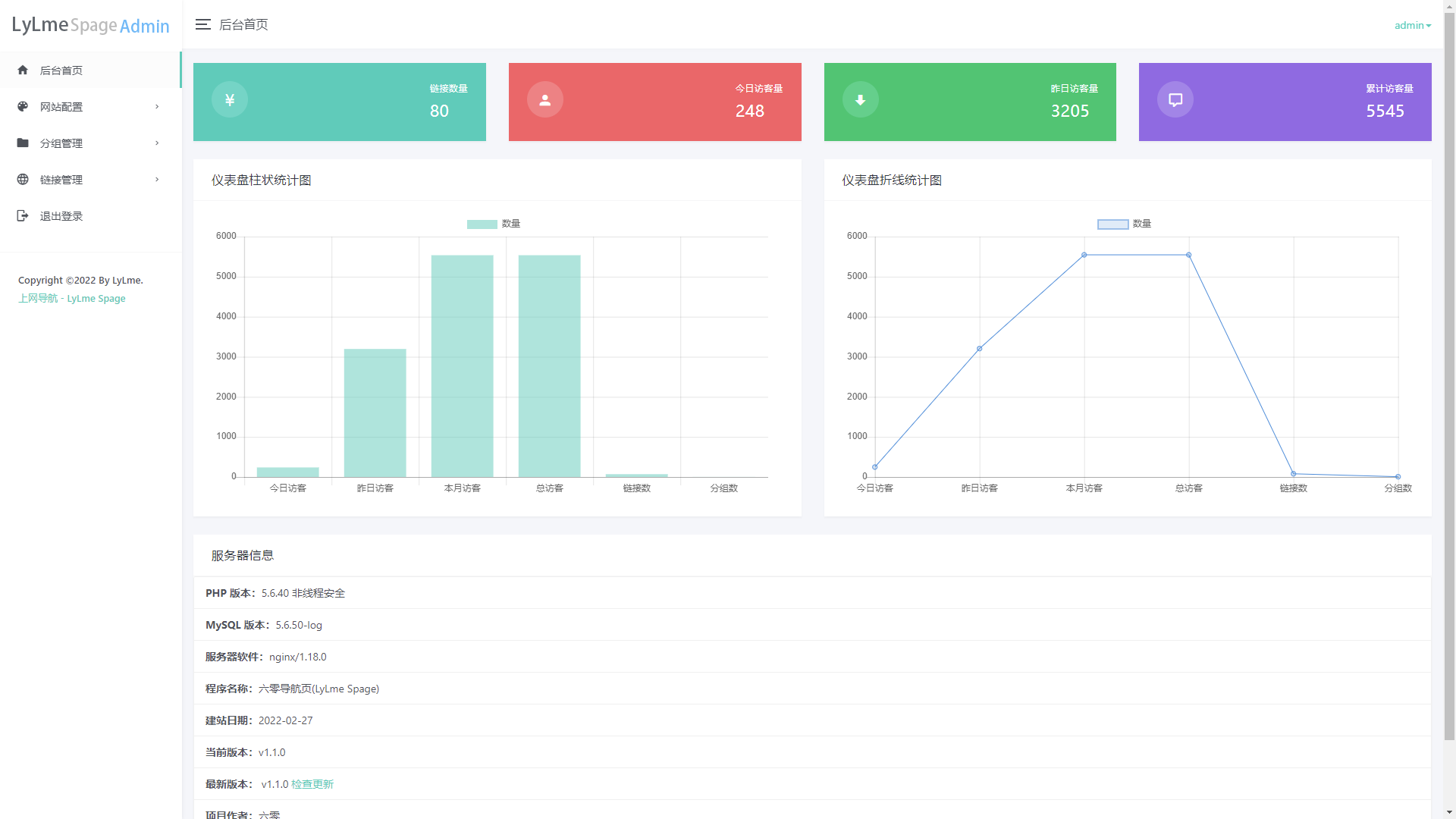Open the 上网导航 - LyLme Spage link

pyautogui.click(x=72, y=299)
